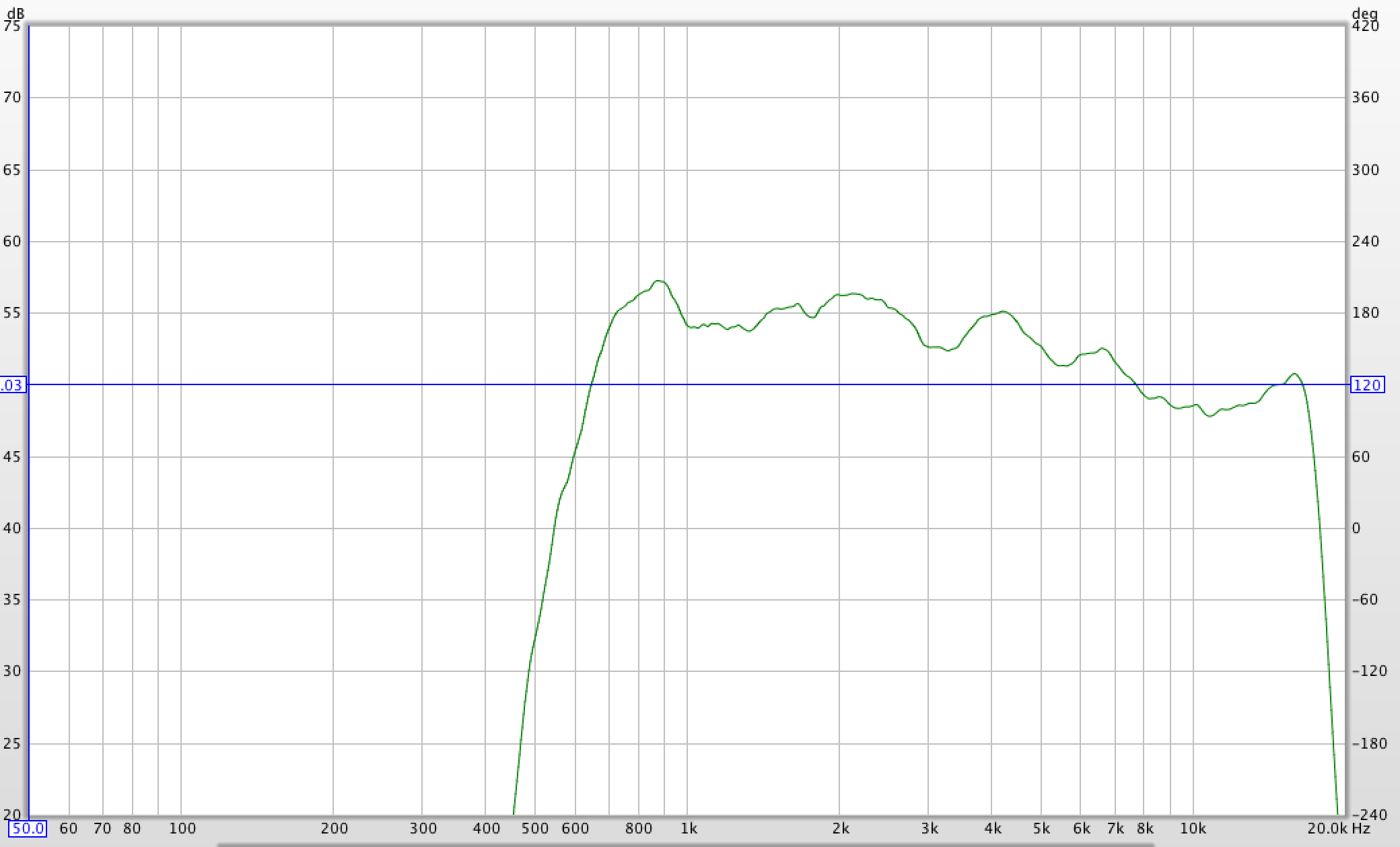Click the 35 dB axis label

point(12,600)
